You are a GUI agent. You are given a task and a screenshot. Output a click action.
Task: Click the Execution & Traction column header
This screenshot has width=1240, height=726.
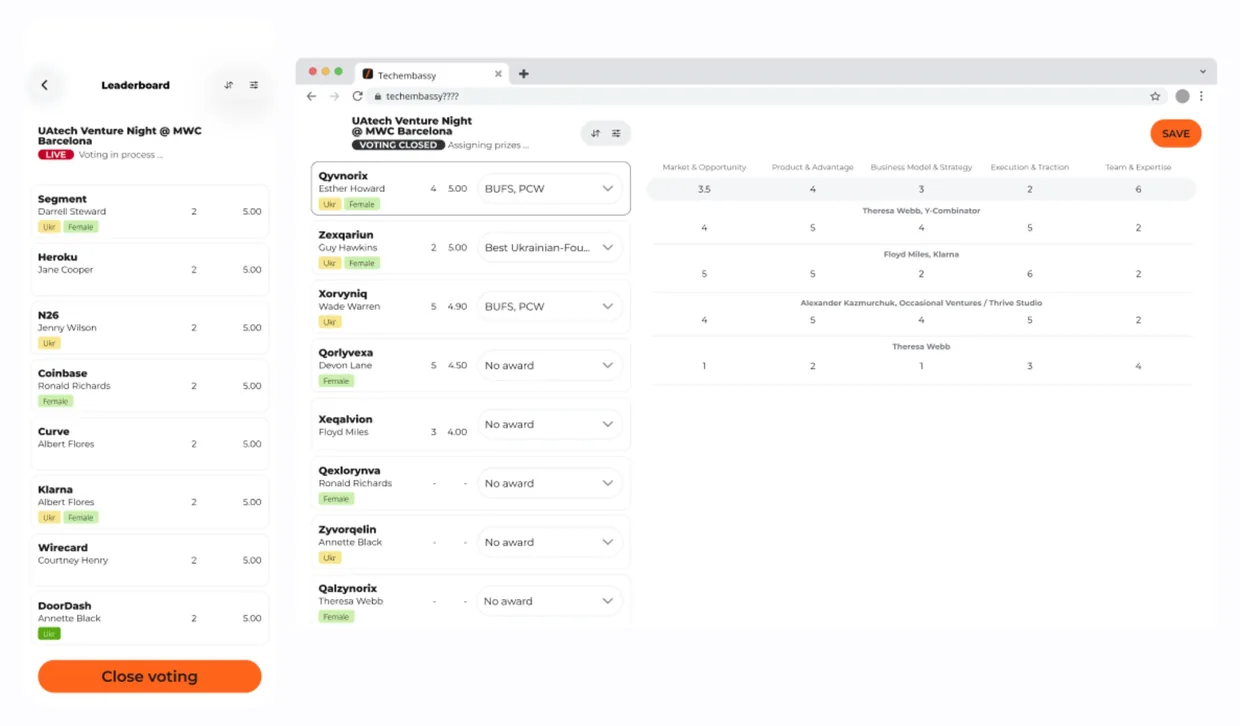pyautogui.click(x=1029, y=167)
